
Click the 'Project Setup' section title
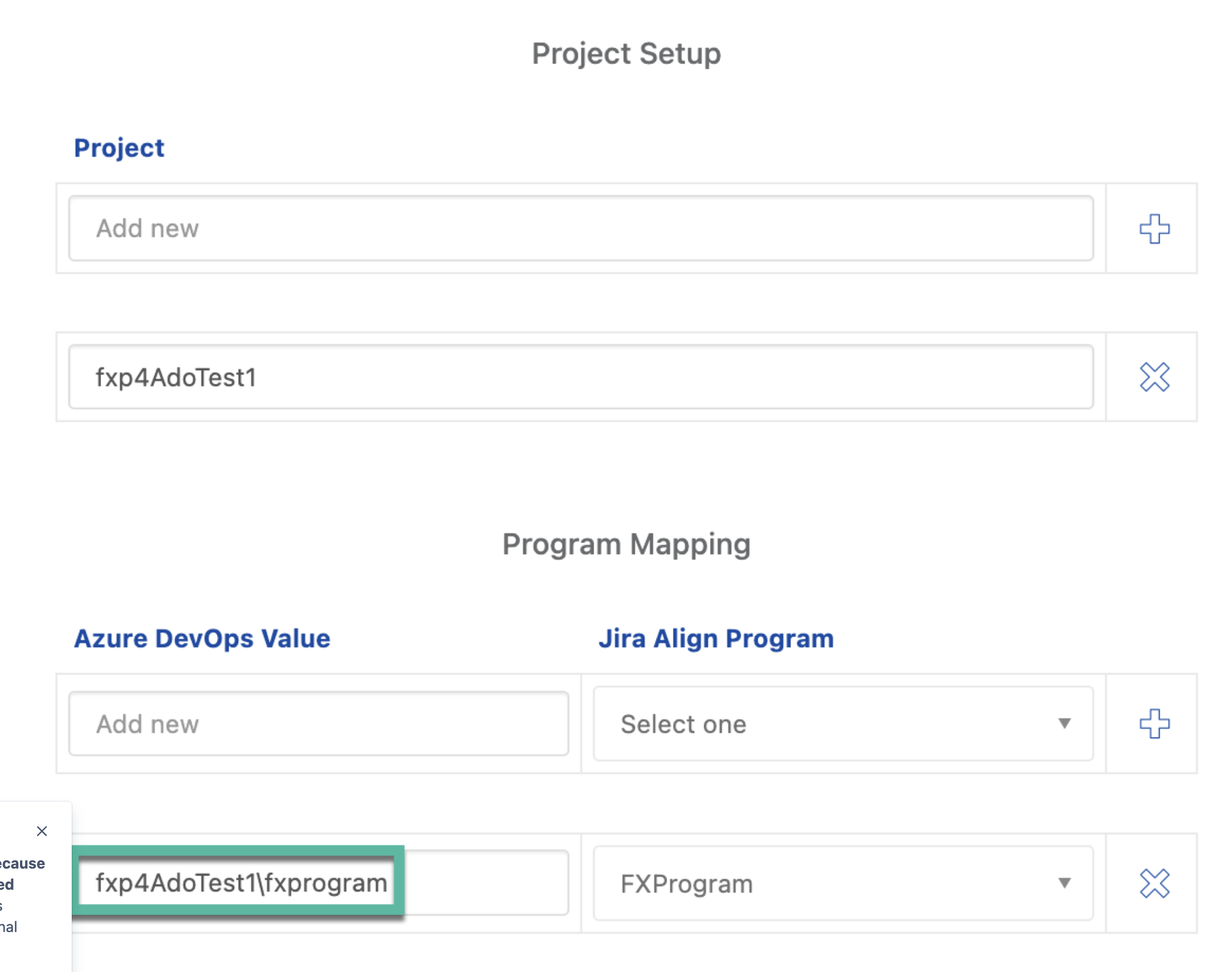(626, 54)
